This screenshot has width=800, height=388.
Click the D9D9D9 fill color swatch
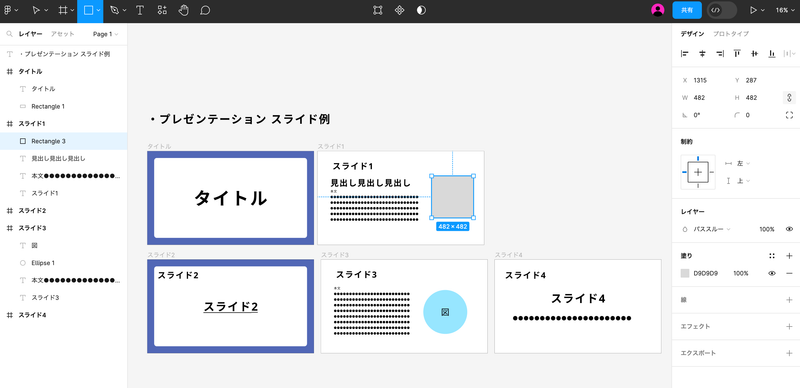click(685, 274)
